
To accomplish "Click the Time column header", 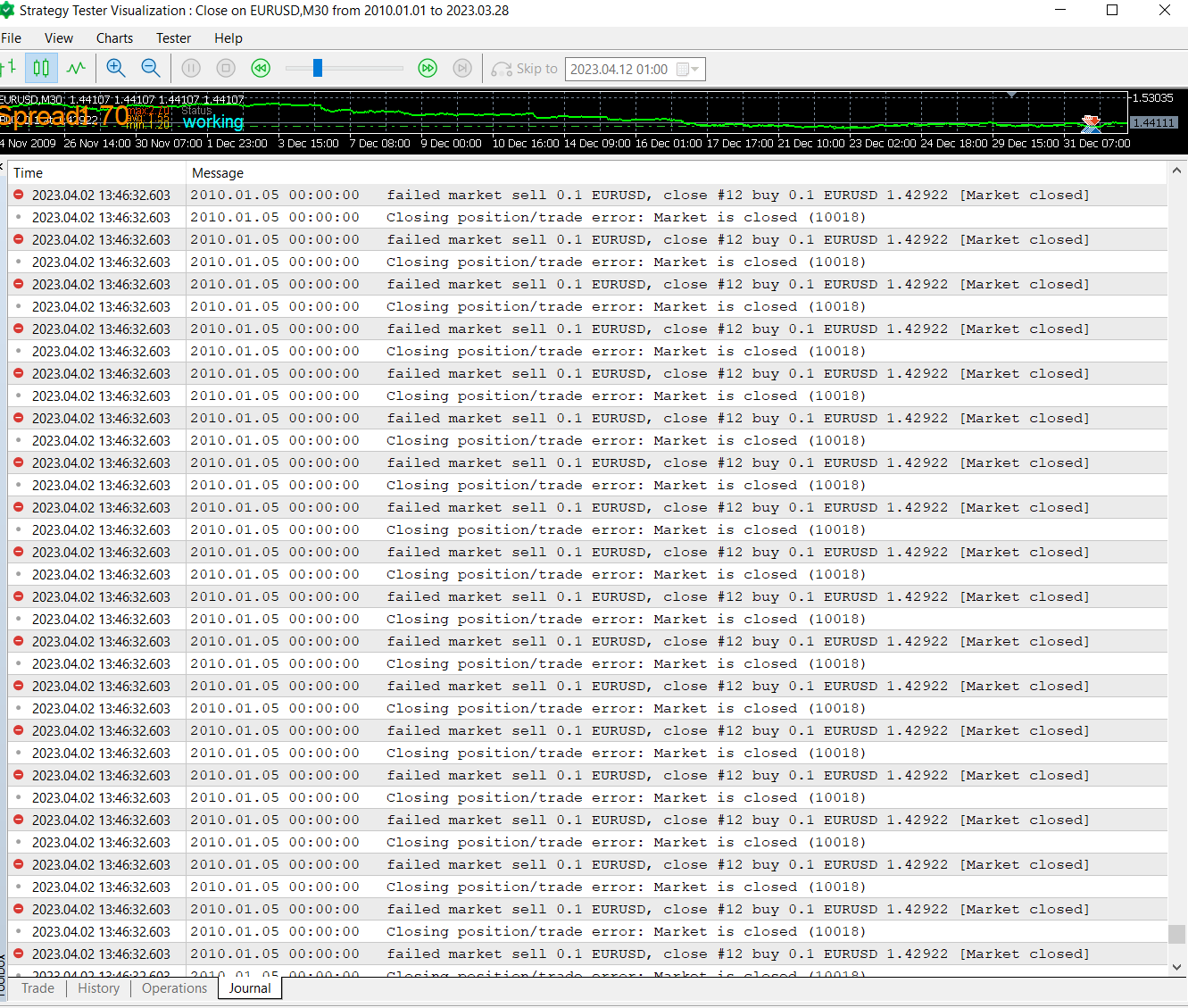I will click(97, 173).
